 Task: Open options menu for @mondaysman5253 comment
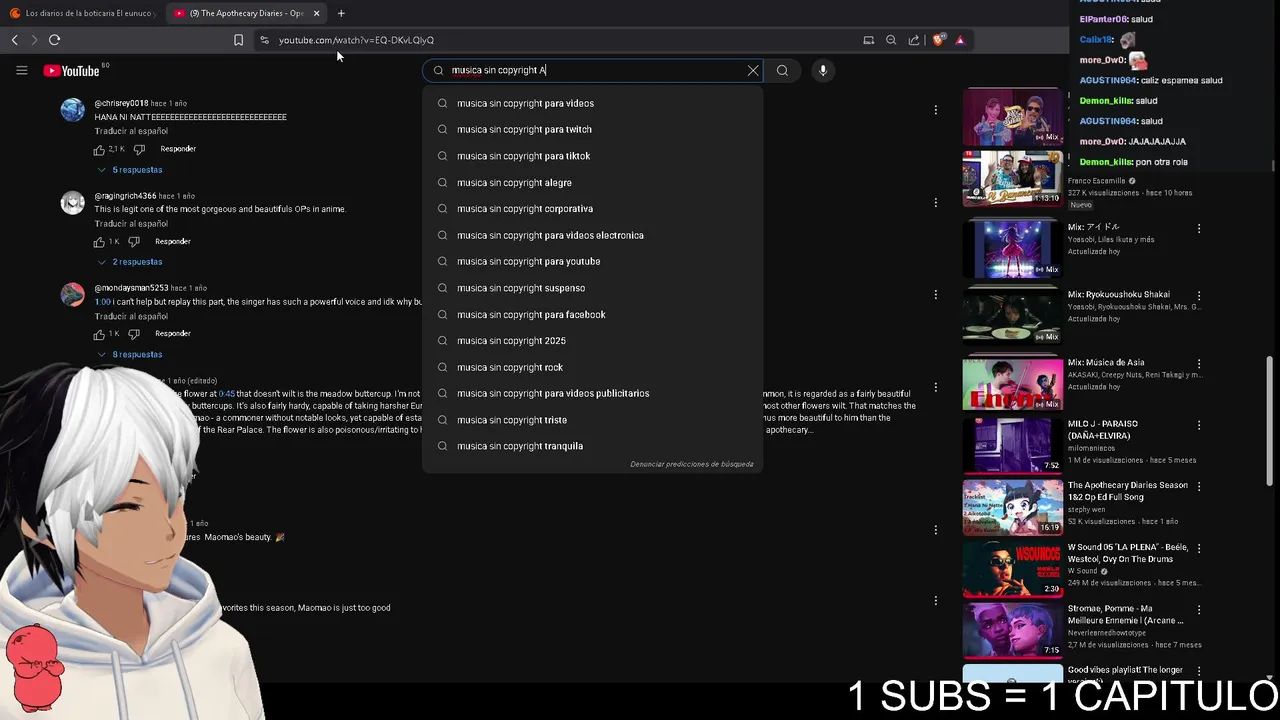pos(935,294)
